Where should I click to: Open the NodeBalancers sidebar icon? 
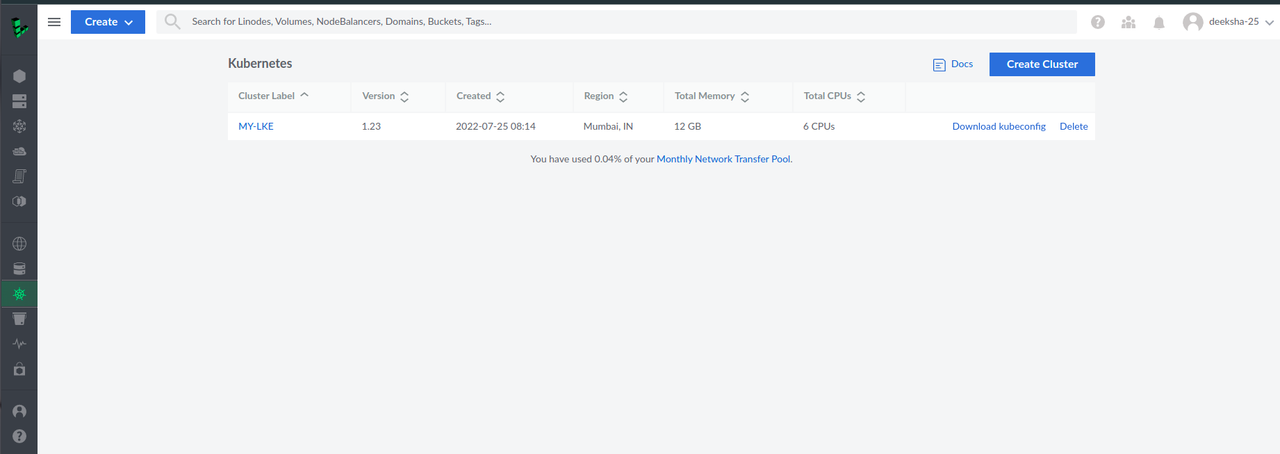[19, 126]
